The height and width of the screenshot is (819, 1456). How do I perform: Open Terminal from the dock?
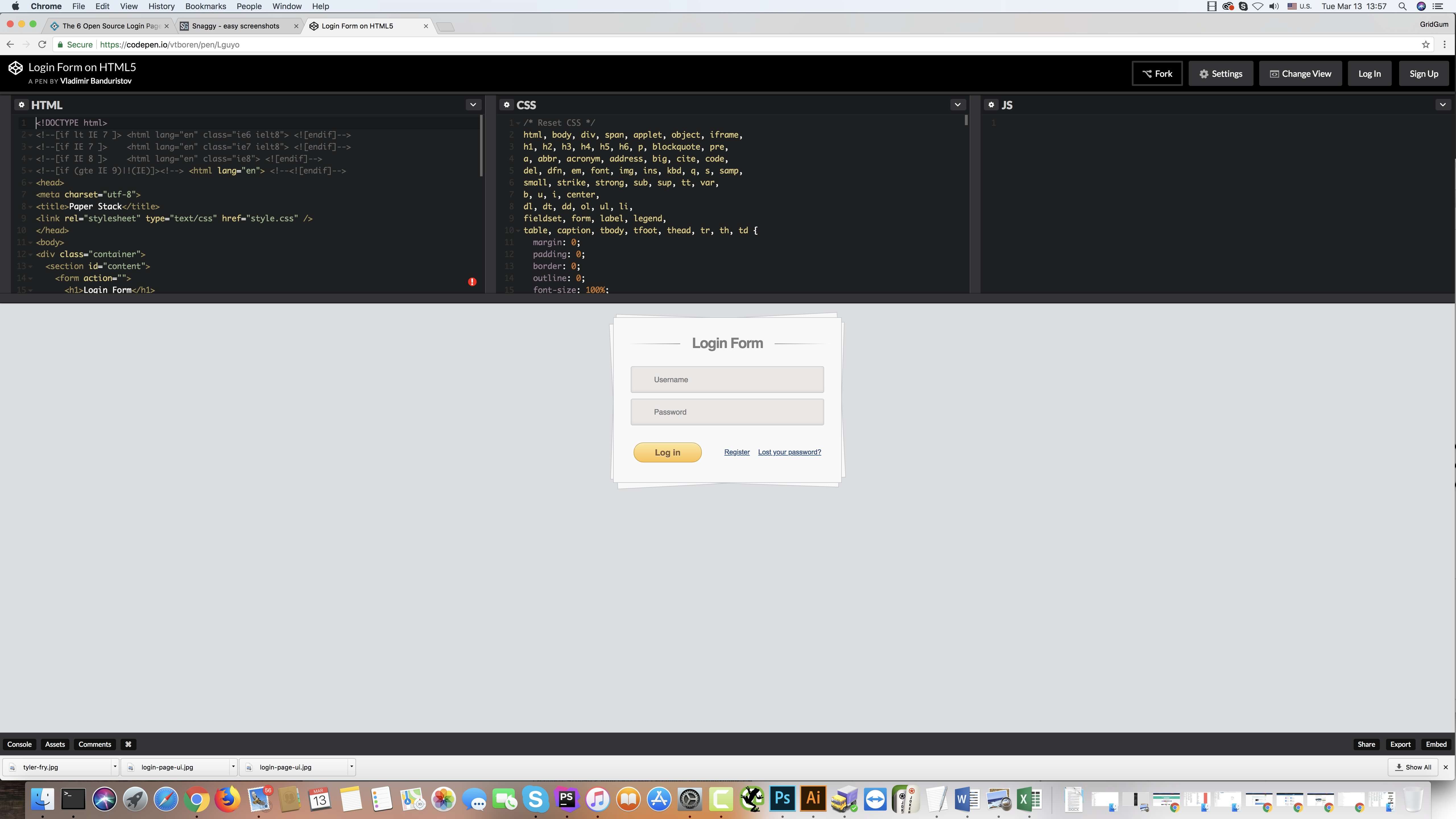pyautogui.click(x=73, y=799)
